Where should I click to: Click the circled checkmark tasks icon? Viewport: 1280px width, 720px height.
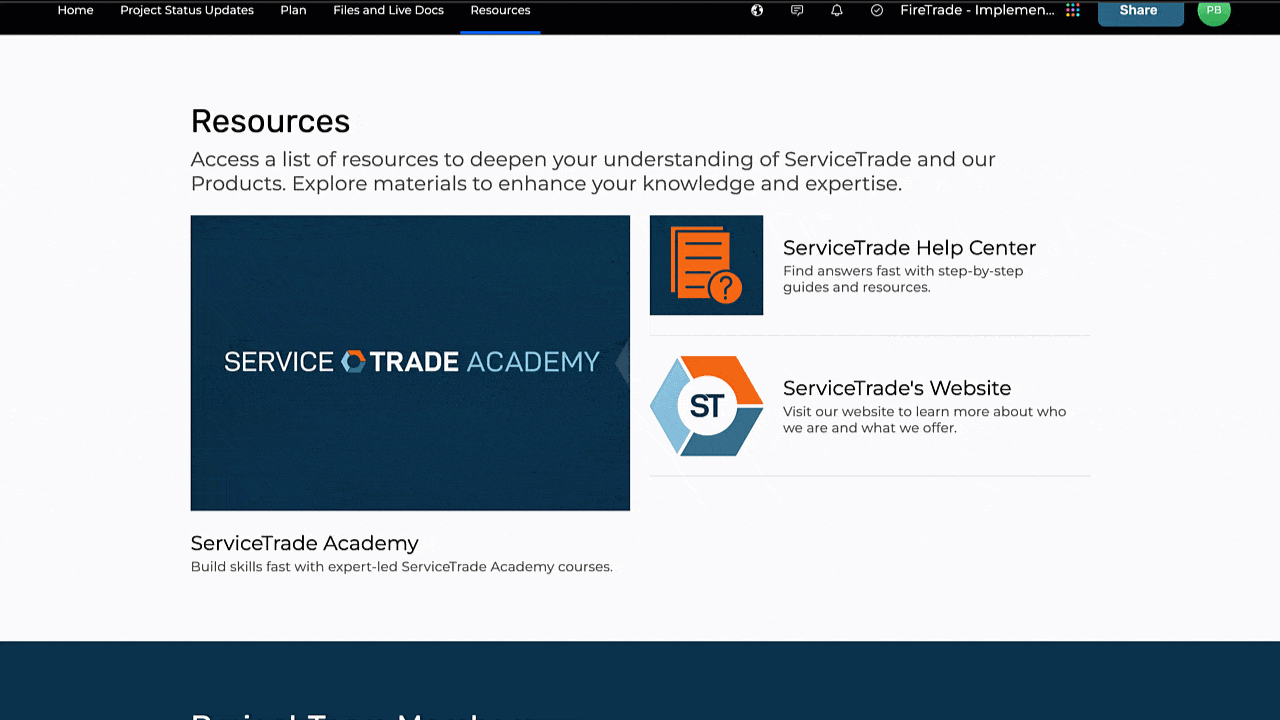877,10
